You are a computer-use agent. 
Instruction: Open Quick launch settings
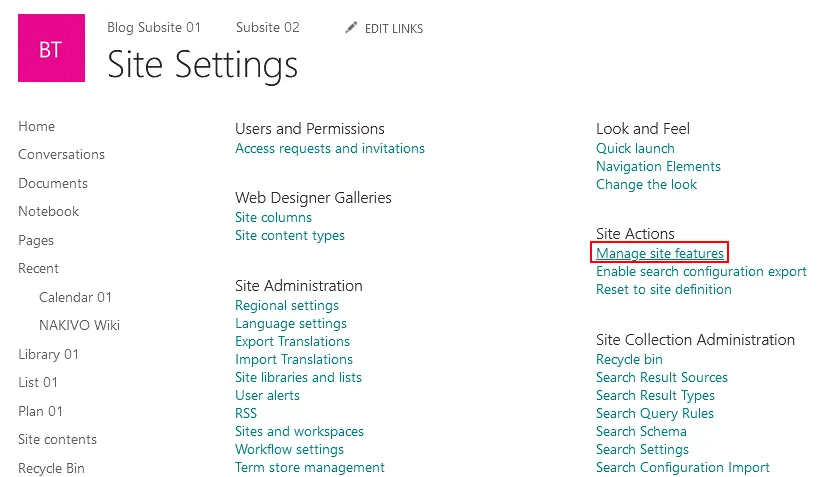(635, 149)
